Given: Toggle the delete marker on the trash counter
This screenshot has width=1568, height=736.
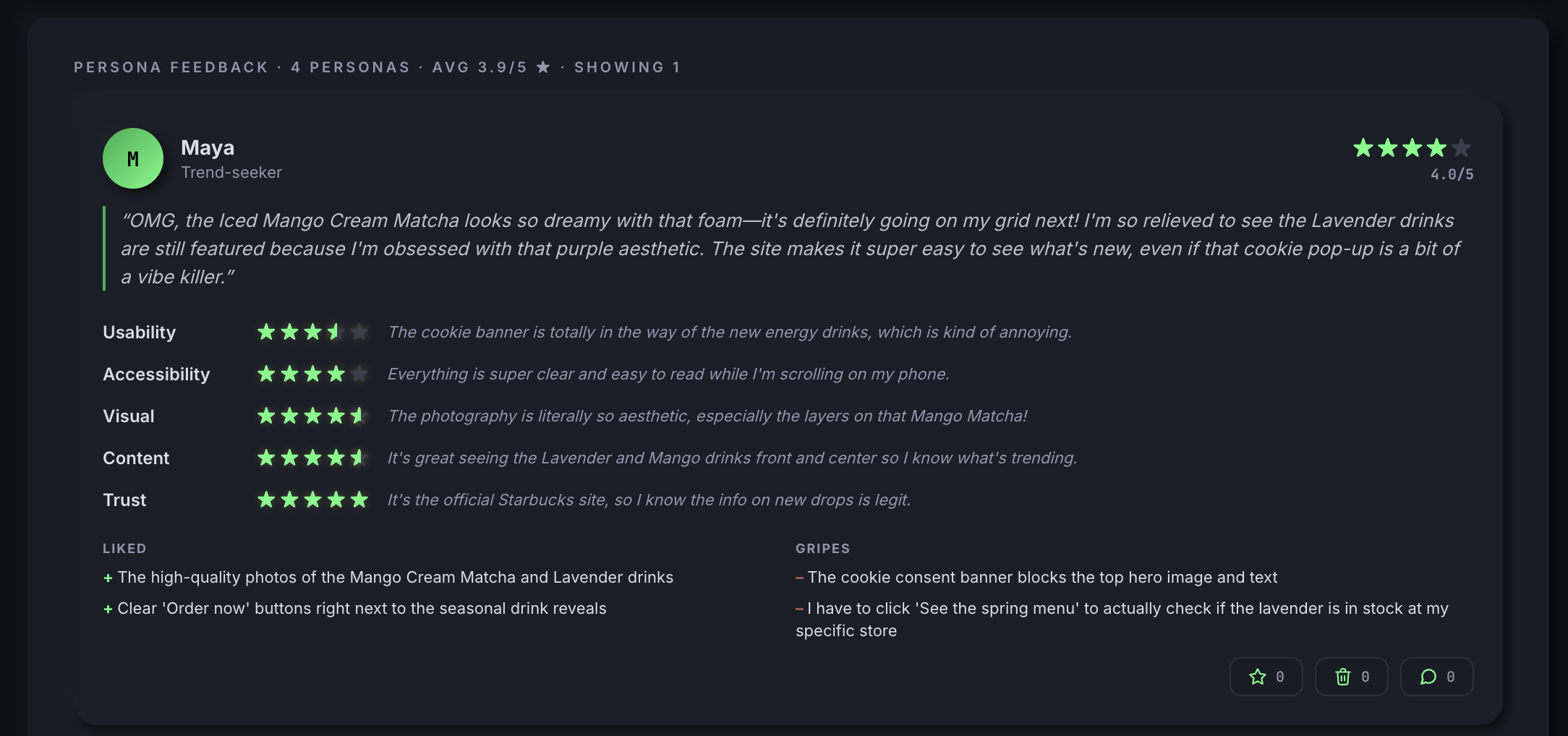Looking at the screenshot, I should pos(1365,676).
